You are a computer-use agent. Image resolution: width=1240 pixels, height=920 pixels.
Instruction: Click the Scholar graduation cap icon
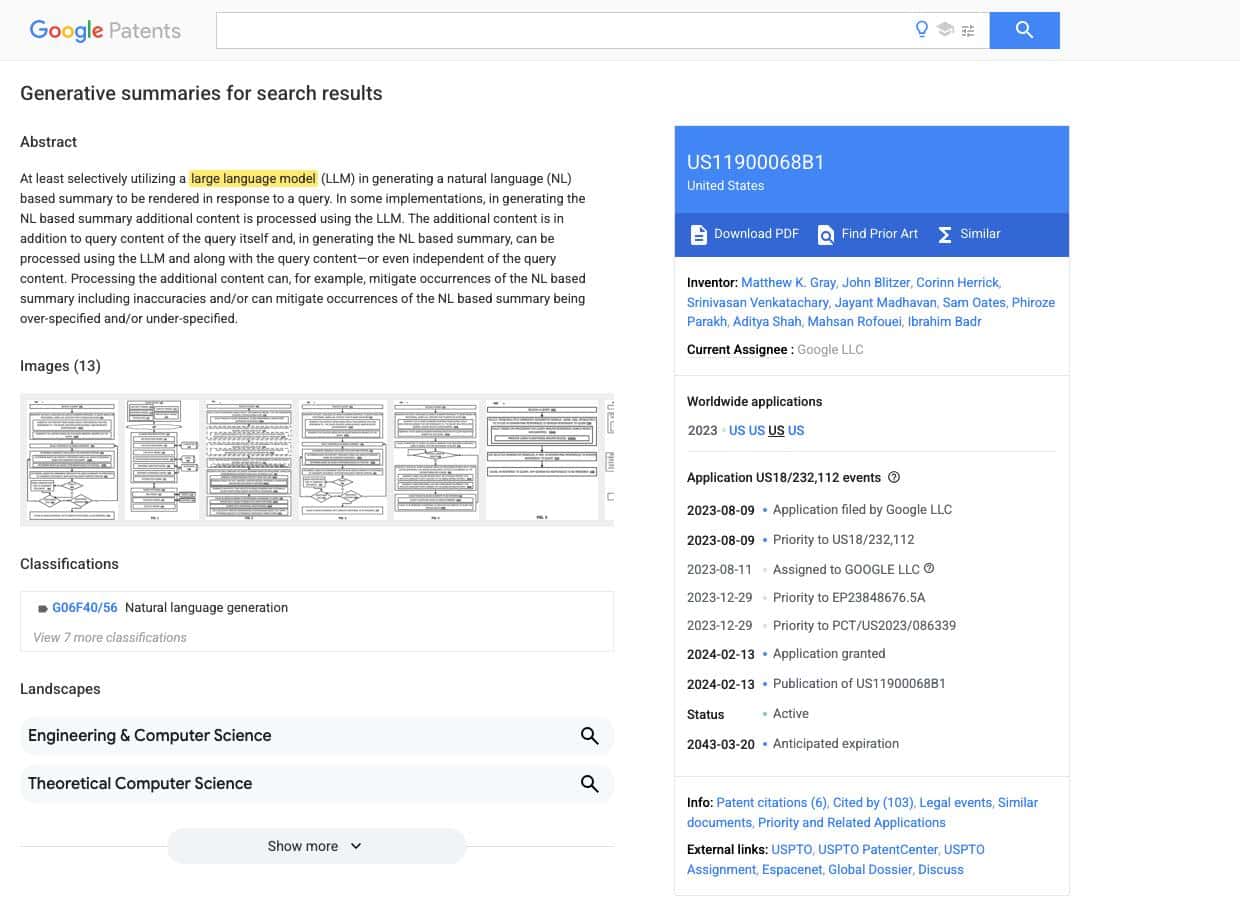click(945, 30)
